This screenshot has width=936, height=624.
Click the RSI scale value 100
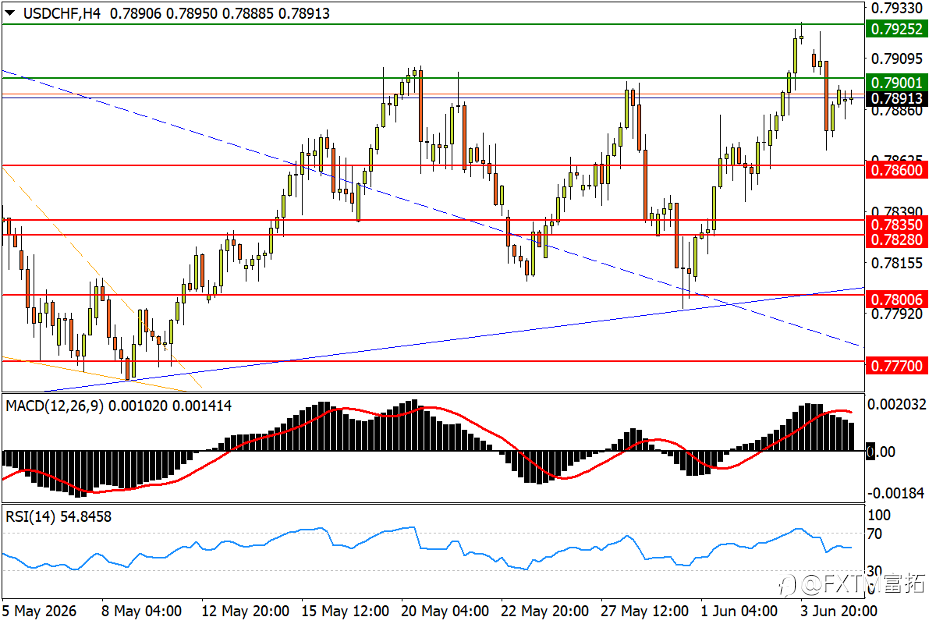pyautogui.click(x=879, y=515)
